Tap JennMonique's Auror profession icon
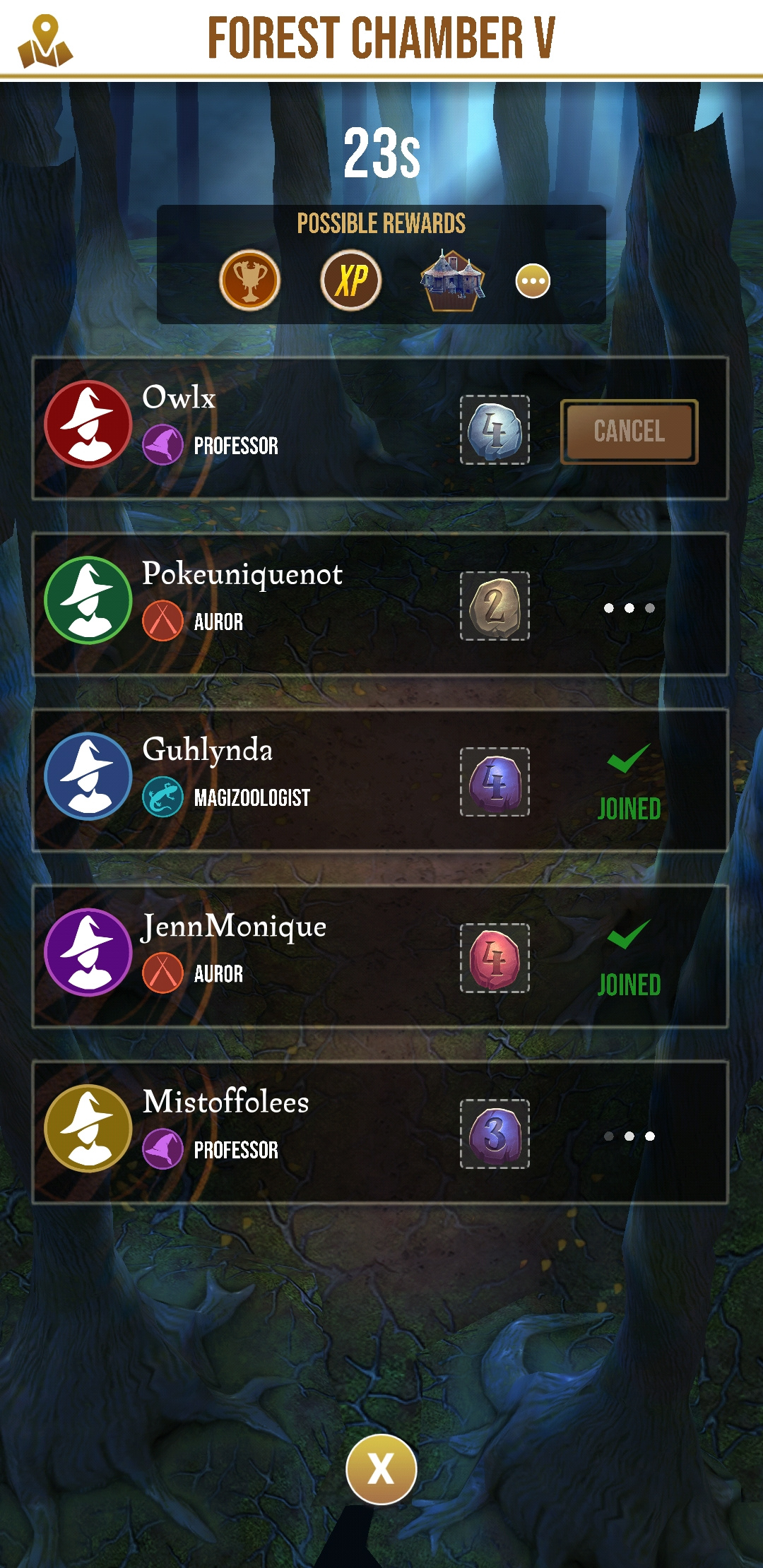This screenshot has width=763, height=1568. point(162,973)
